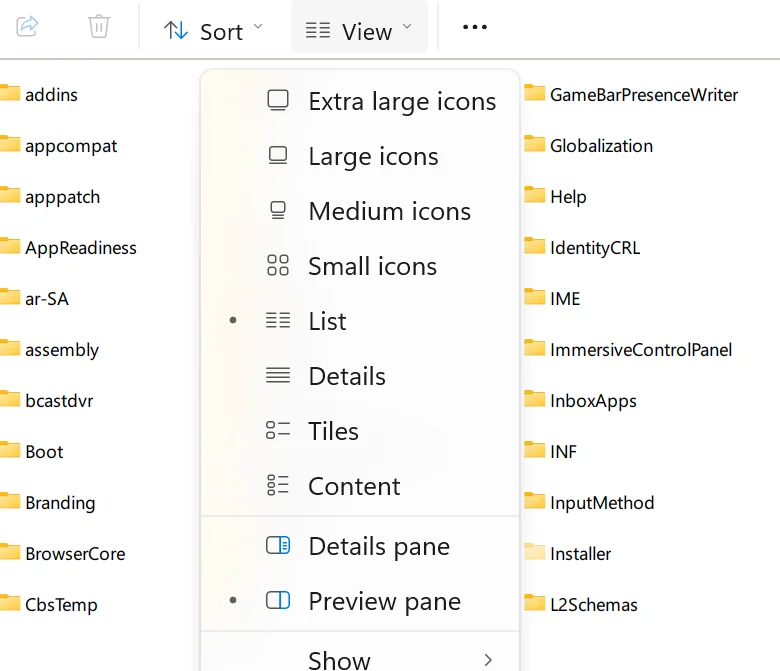
Task: Select the Installer folder icon
Action: tap(535, 552)
